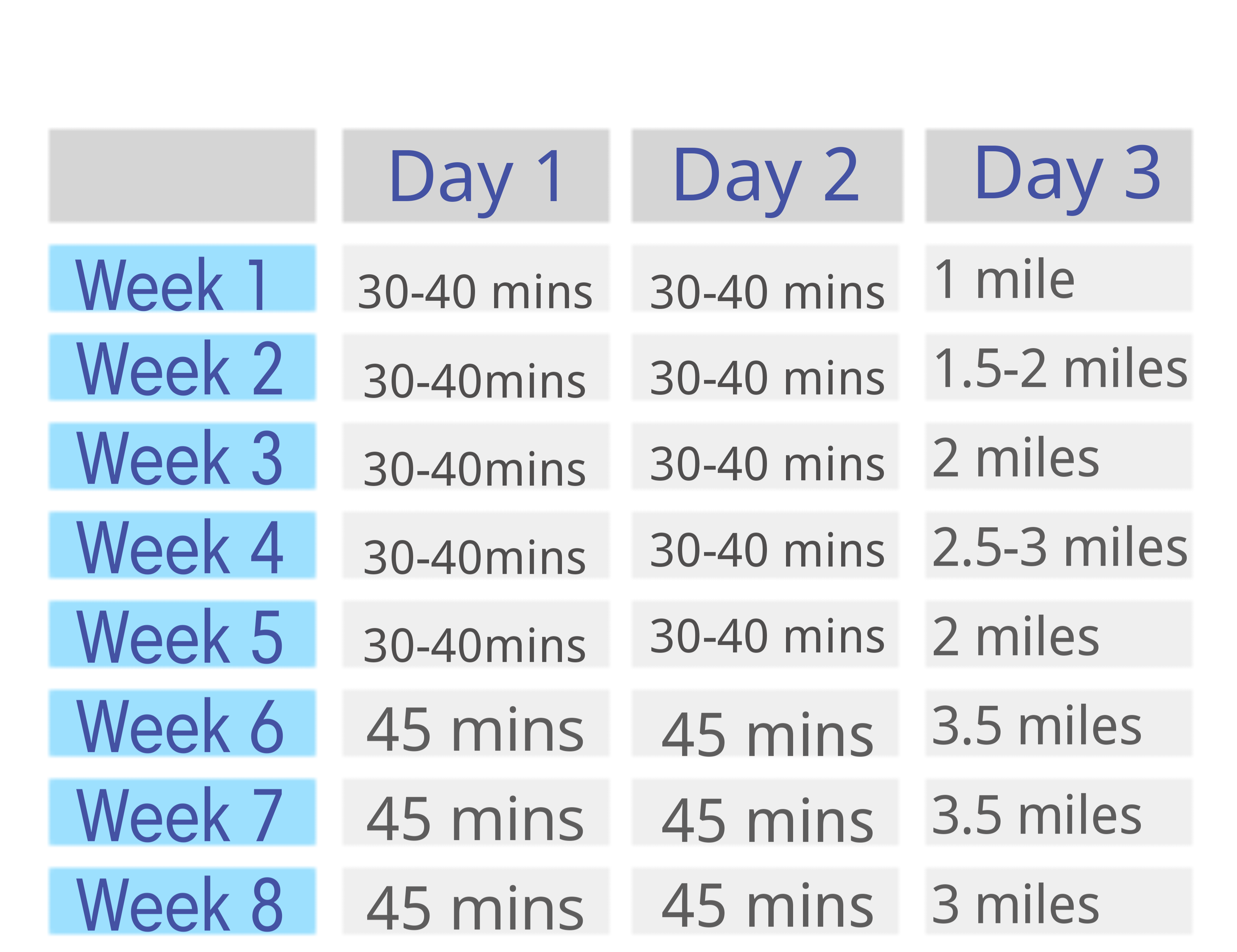Select the Day 3 column header
This screenshot has width=1237, height=952.
1059,176
